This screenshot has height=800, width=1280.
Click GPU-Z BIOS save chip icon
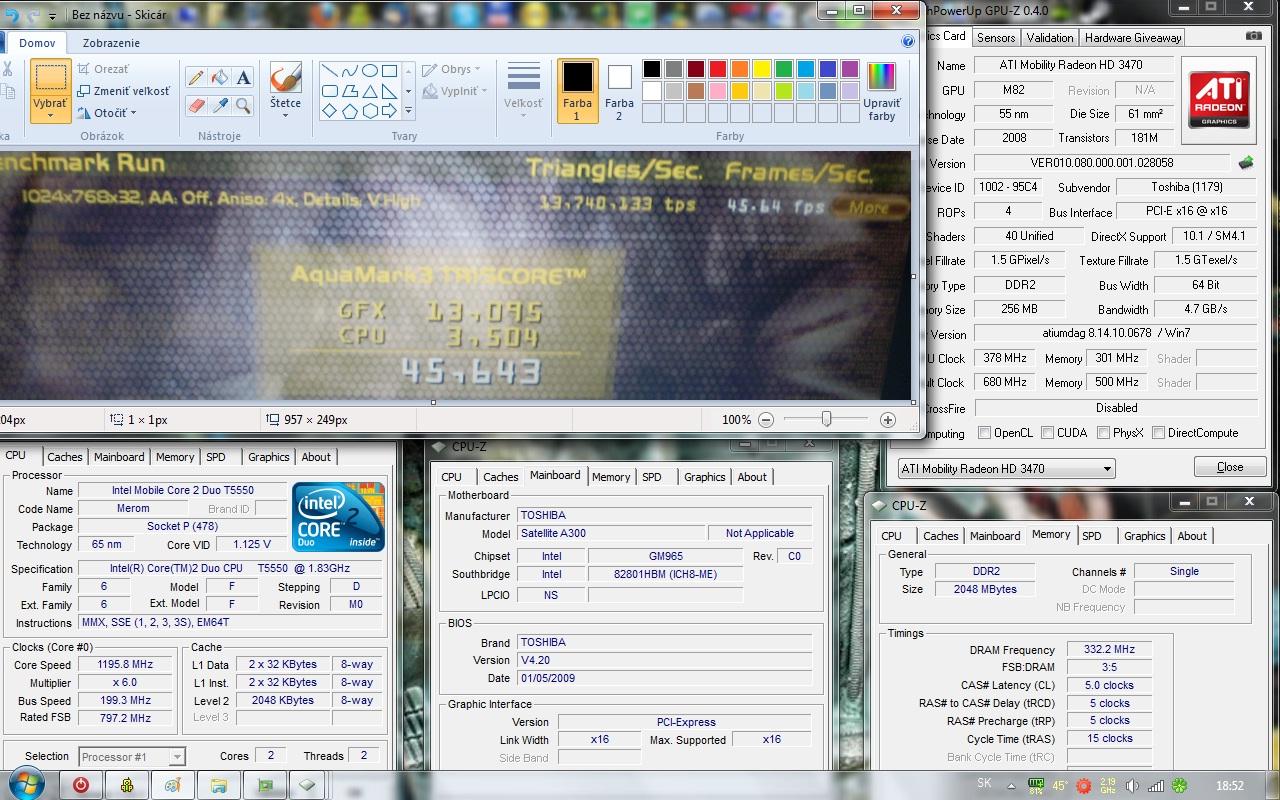tap(1246, 162)
